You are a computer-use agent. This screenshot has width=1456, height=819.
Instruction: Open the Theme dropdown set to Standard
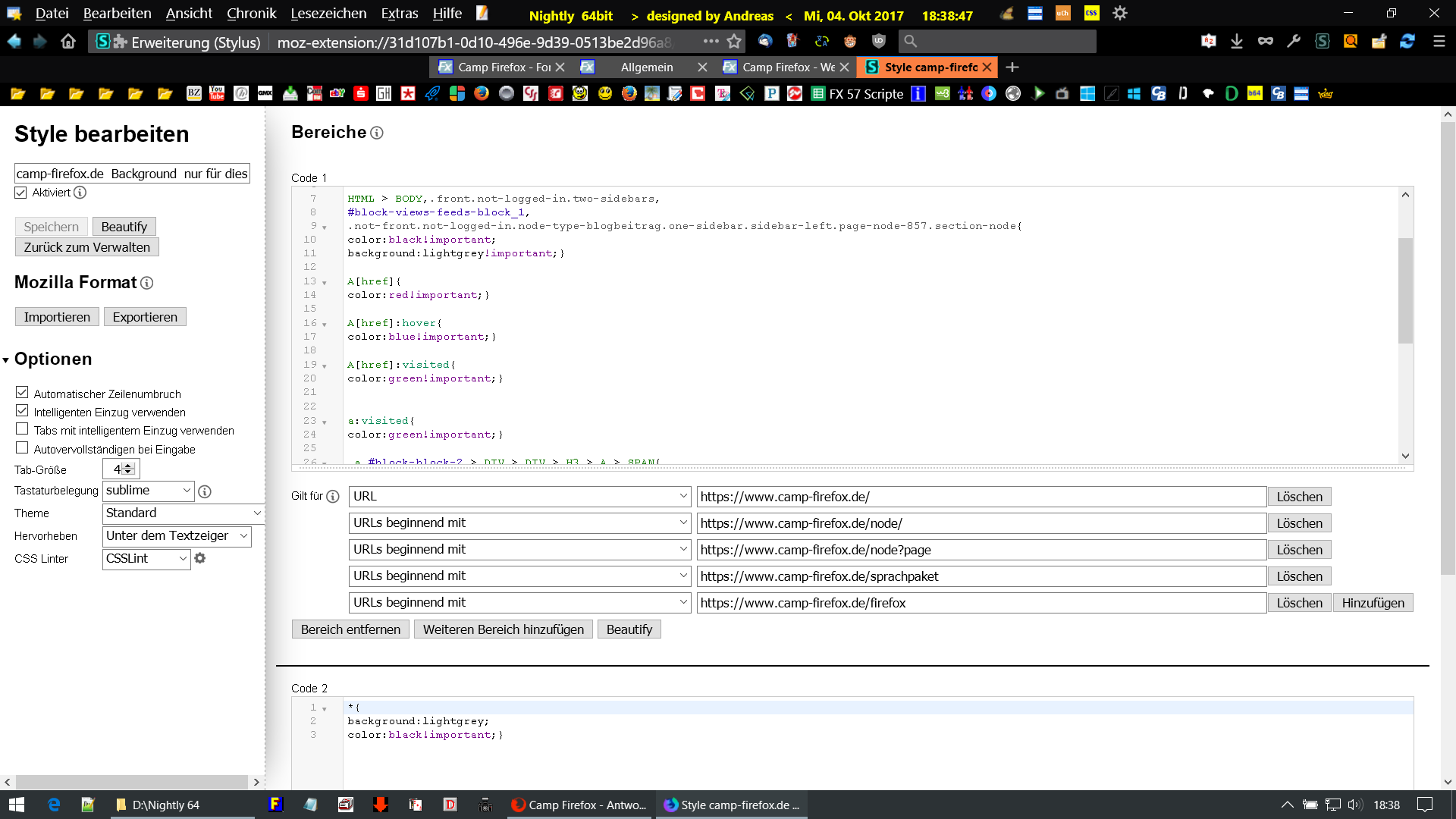pos(183,513)
